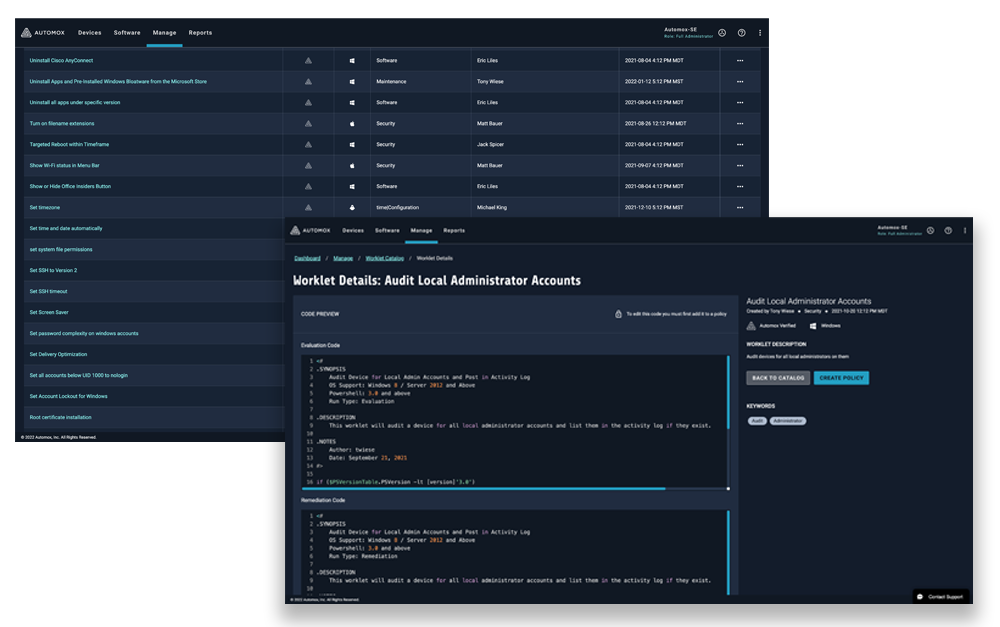Open the Set Account Lockout for Windows worklet
The height and width of the screenshot is (627, 1000).
(x=68, y=396)
